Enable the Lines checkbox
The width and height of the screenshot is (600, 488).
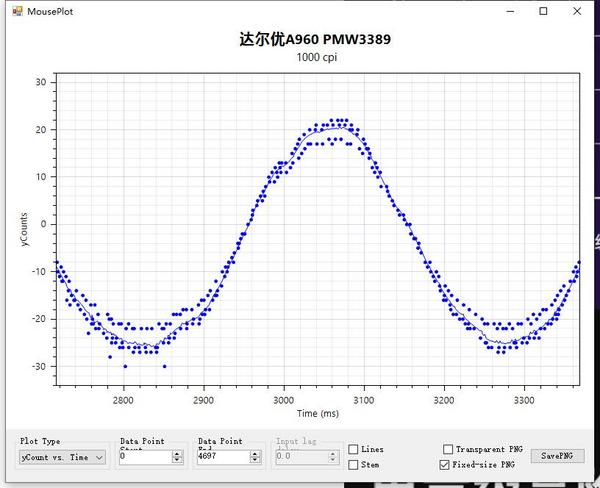pos(353,449)
